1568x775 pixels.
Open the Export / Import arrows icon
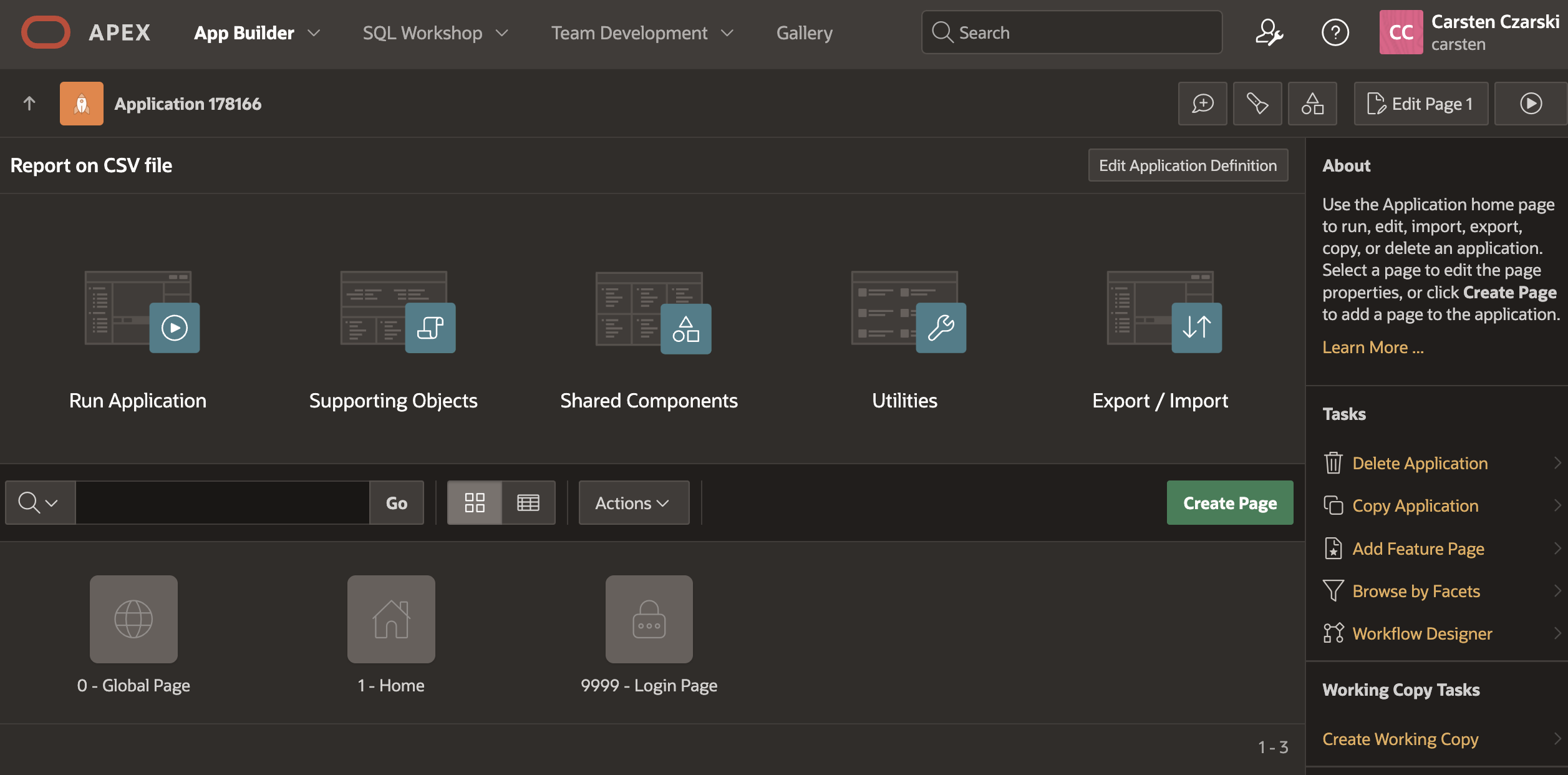pyautogui.click(x=1196, y=328)
